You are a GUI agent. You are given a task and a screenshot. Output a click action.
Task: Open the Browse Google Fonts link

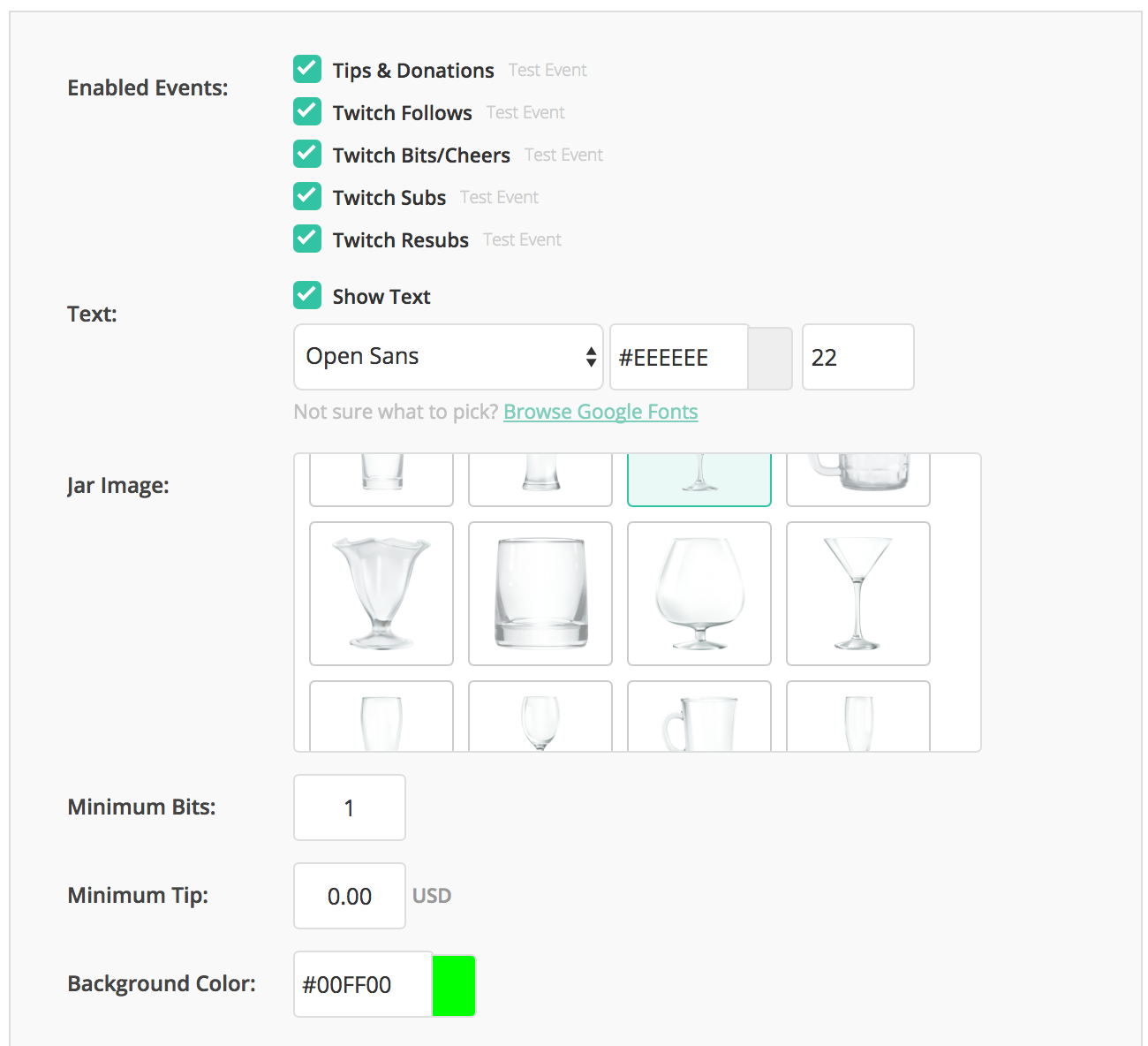point(600,412)
